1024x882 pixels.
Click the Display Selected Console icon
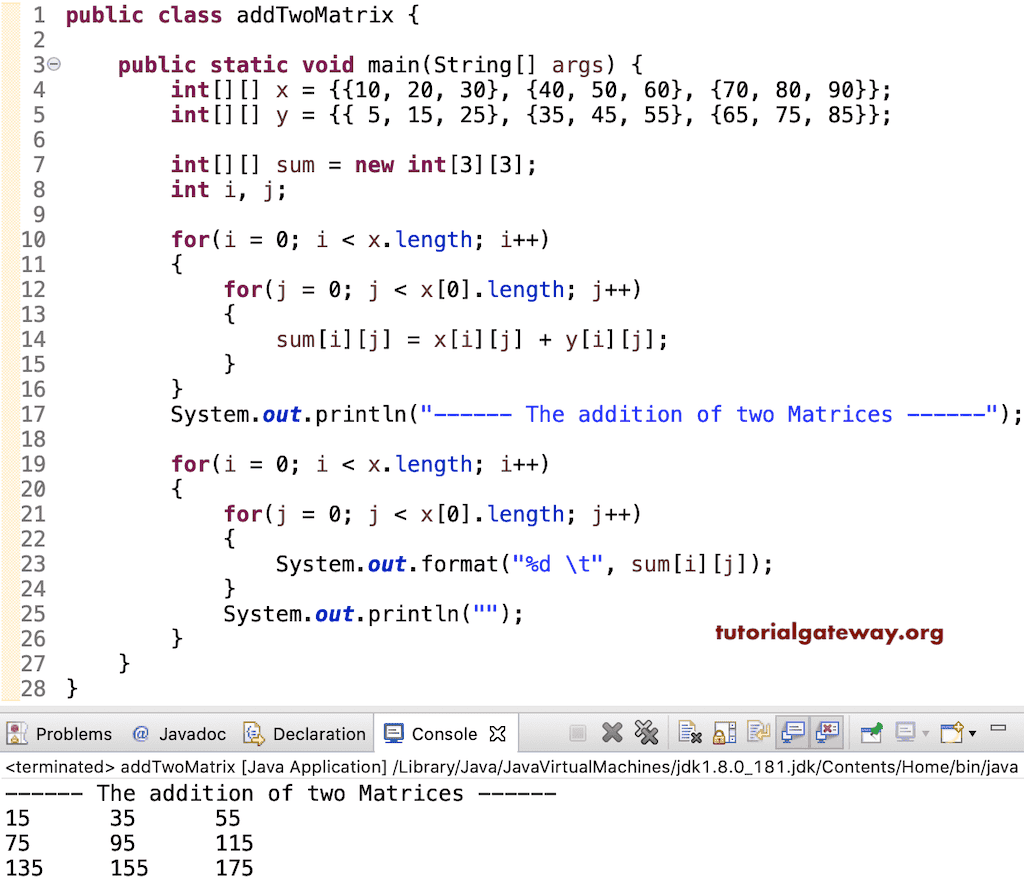click(x=905, y=731)
